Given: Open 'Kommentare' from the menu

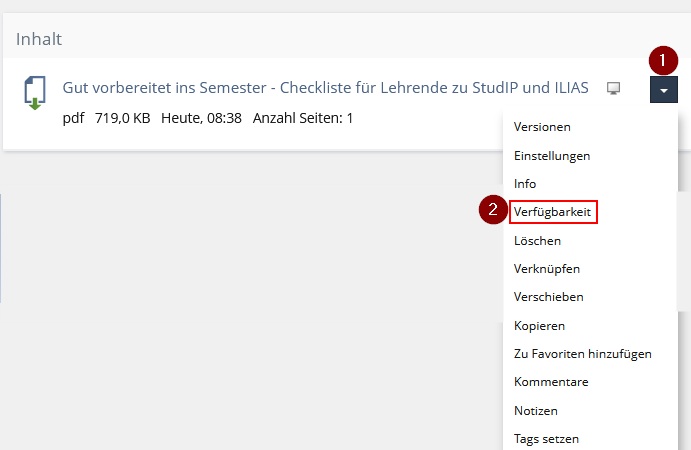Looking at the screenshot, I should (550, 382).
